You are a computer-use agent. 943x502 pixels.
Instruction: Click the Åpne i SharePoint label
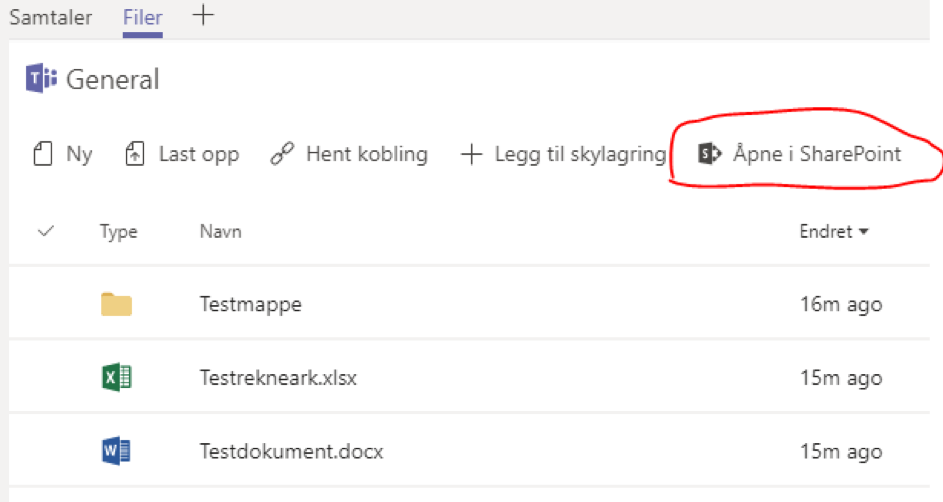[x=817, y=155]
